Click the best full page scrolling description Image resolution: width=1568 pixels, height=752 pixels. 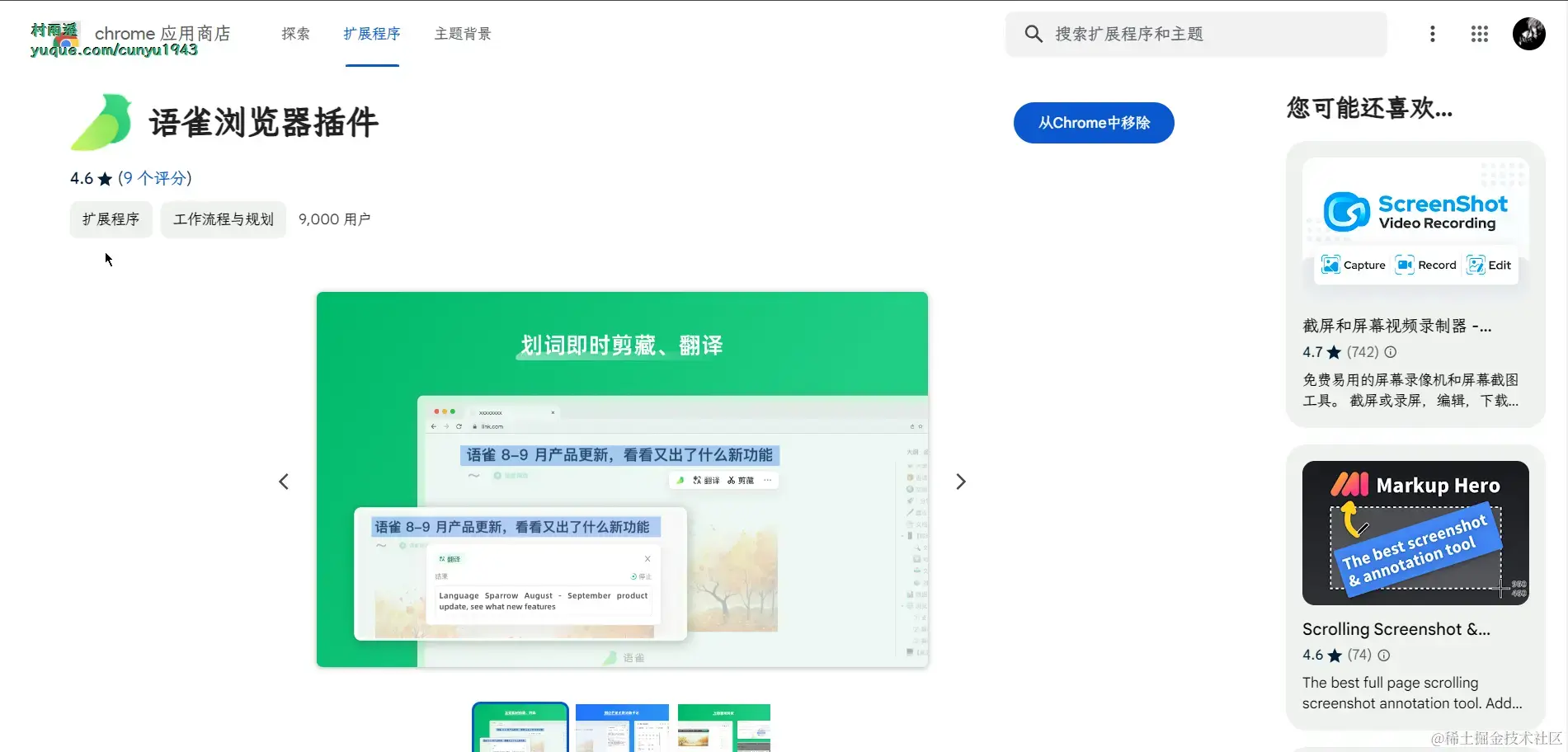[1412, 693]
